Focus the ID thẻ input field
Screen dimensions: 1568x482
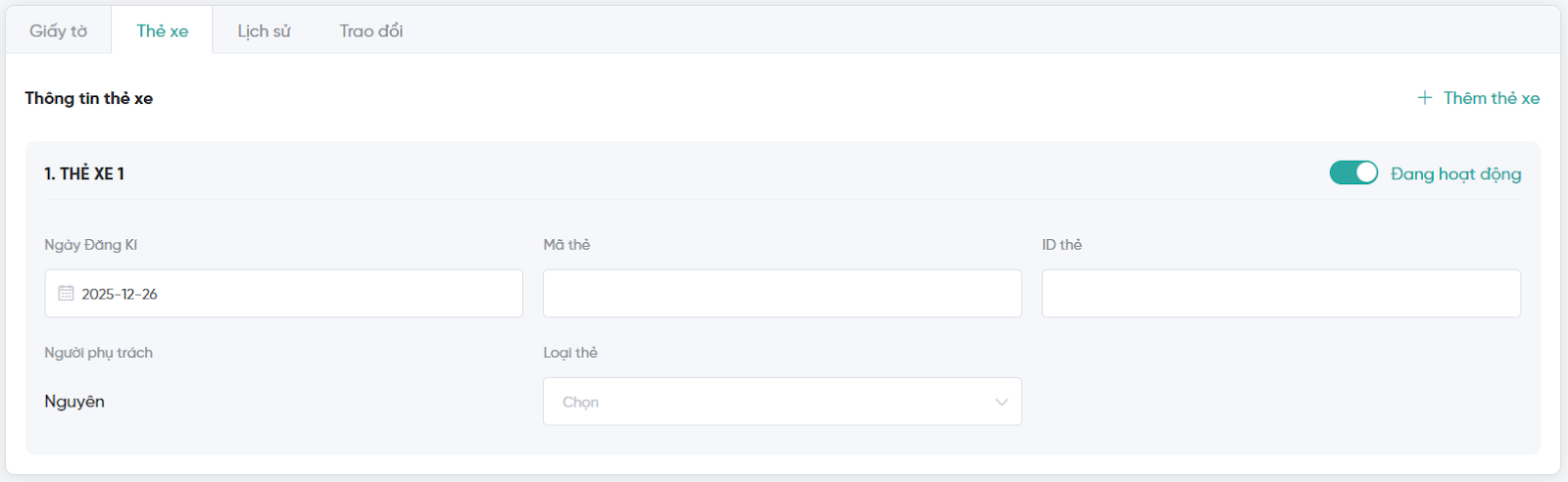click(1281, 293)
